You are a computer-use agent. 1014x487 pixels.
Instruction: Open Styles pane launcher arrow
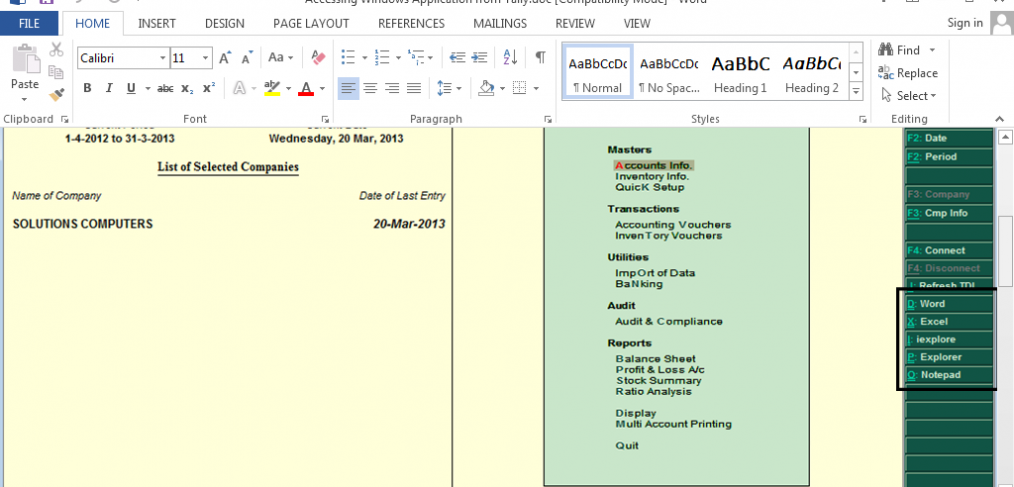[862, 119]
